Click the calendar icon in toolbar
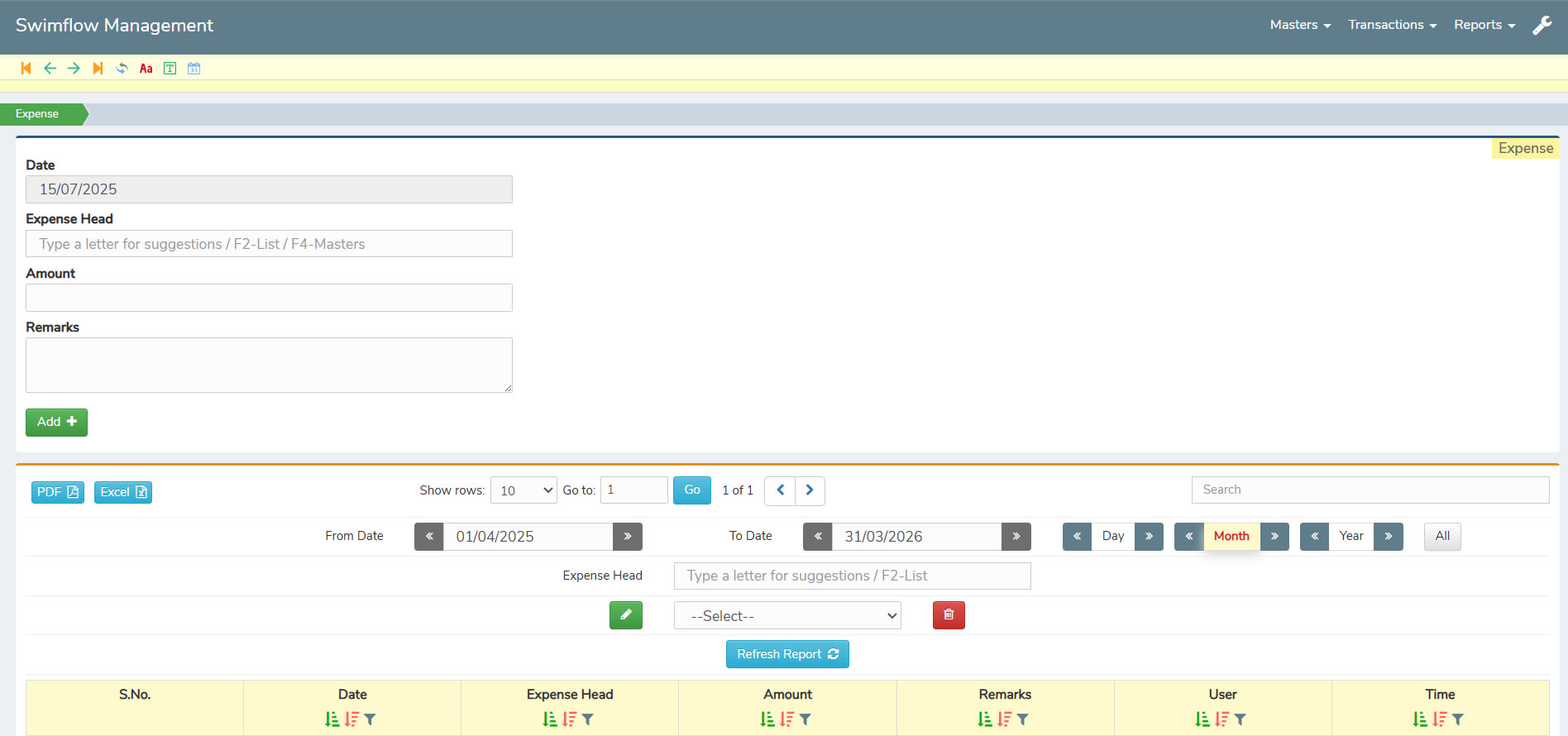This screenshot has width=1568, height=736. coord(194,69)
